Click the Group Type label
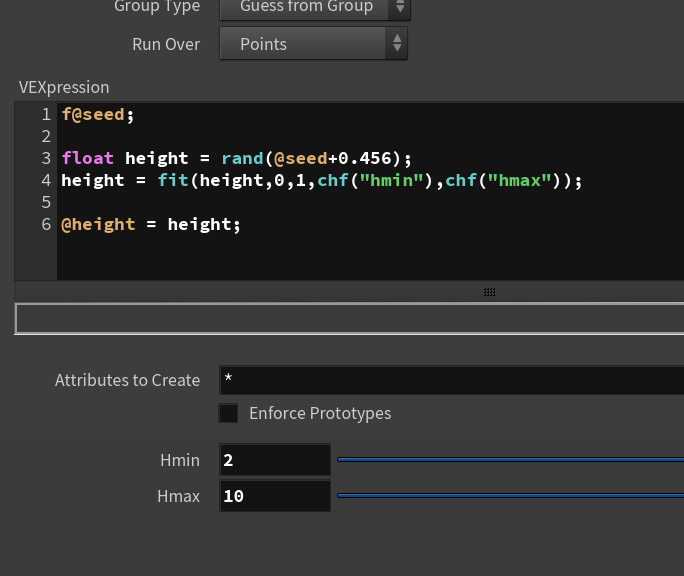 coord(157,7)
